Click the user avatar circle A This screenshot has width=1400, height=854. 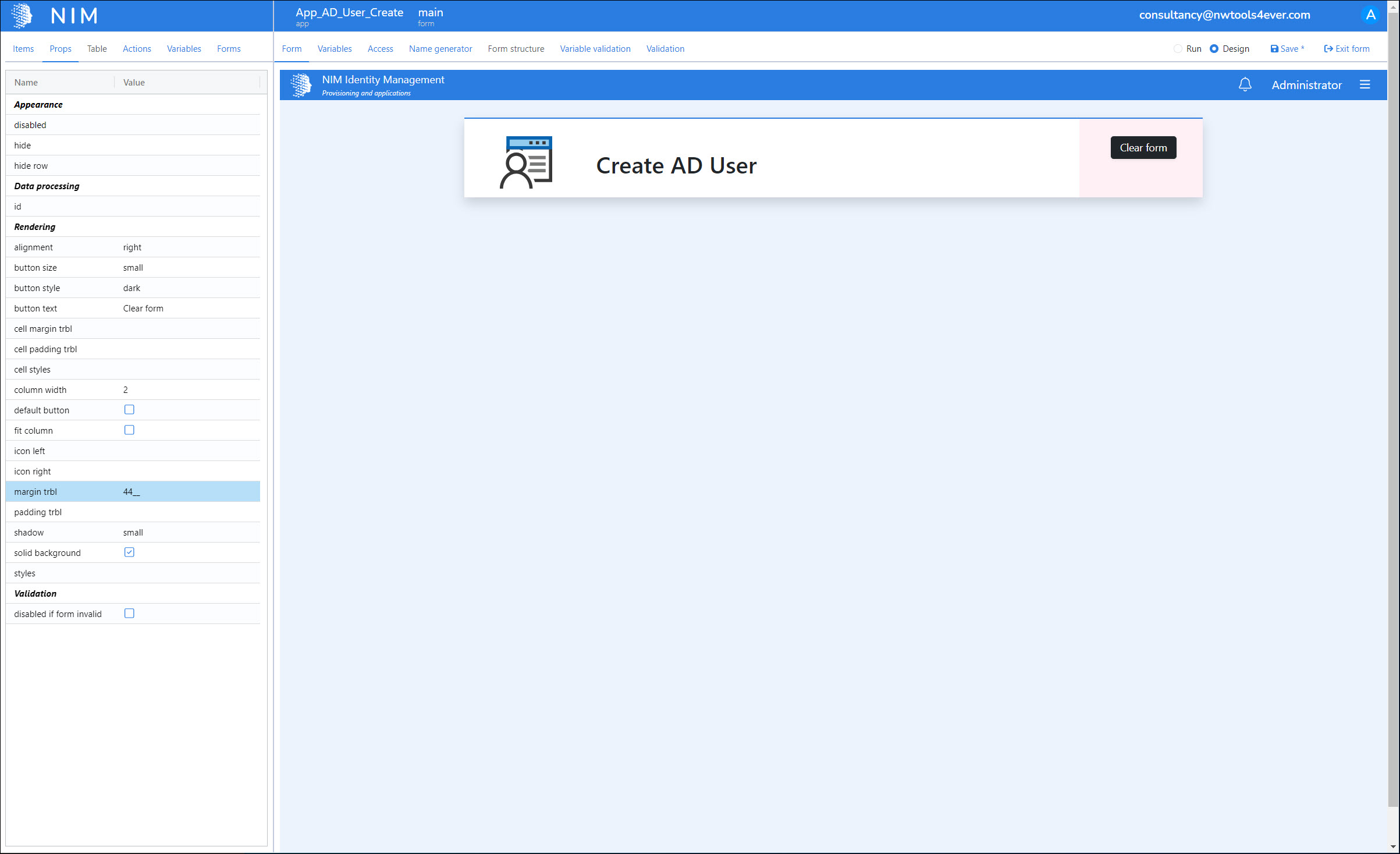click(x=1370, y=15)
